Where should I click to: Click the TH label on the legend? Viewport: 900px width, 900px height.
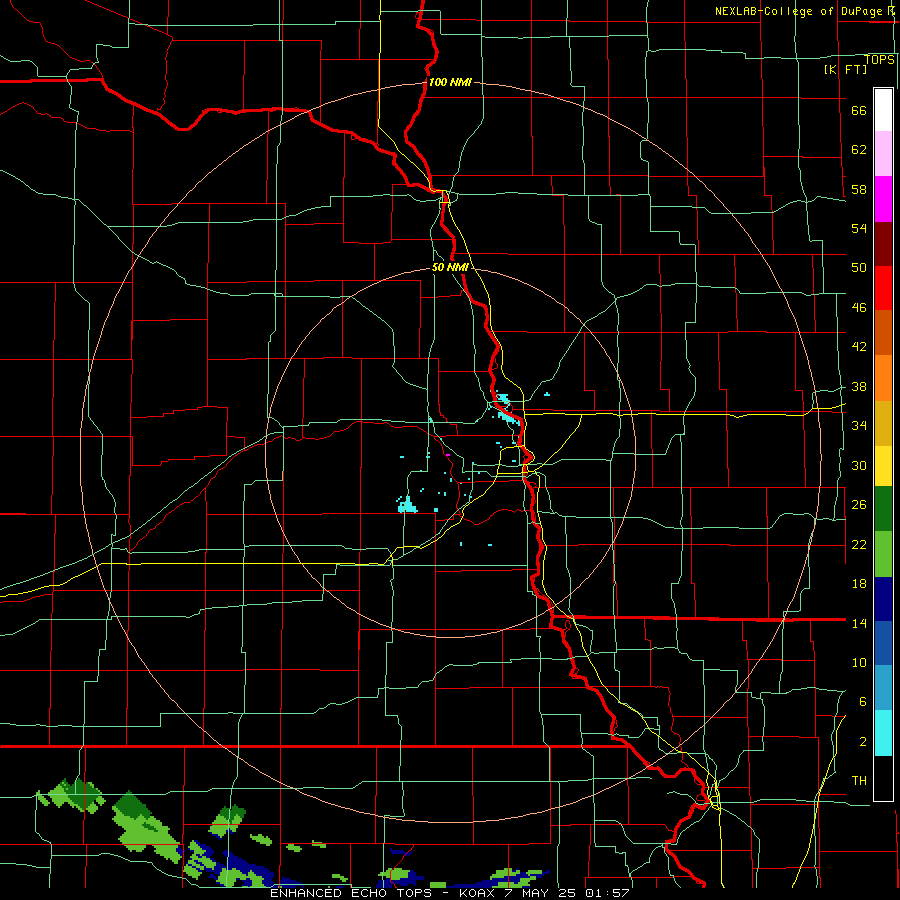tap(859, 781)
